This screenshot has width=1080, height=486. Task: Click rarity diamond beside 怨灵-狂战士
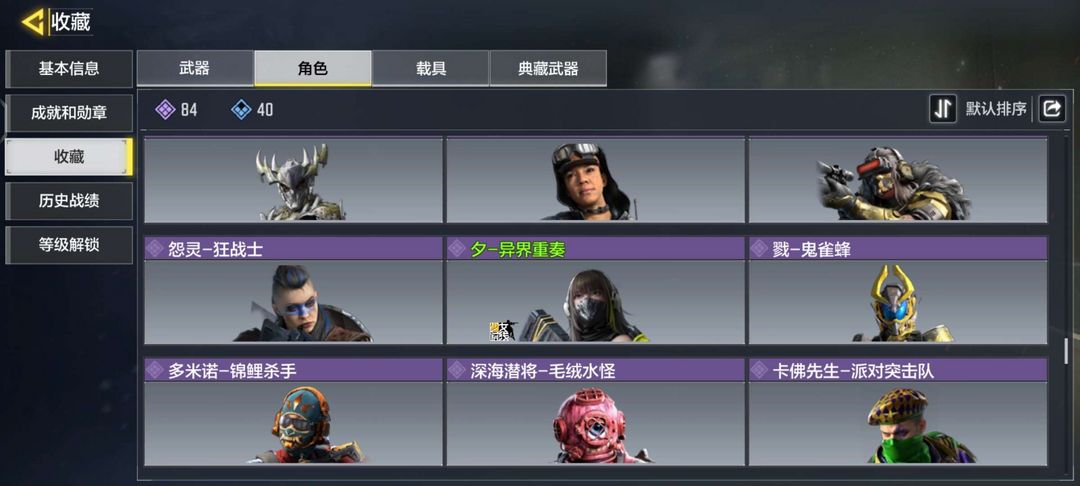click(155, 249)
